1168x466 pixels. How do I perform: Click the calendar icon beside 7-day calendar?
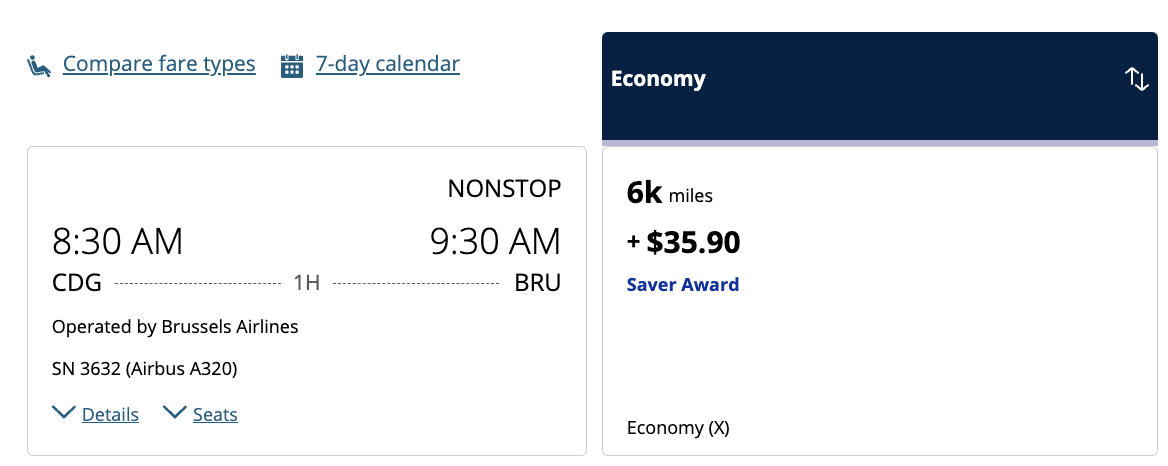[292, 66]
